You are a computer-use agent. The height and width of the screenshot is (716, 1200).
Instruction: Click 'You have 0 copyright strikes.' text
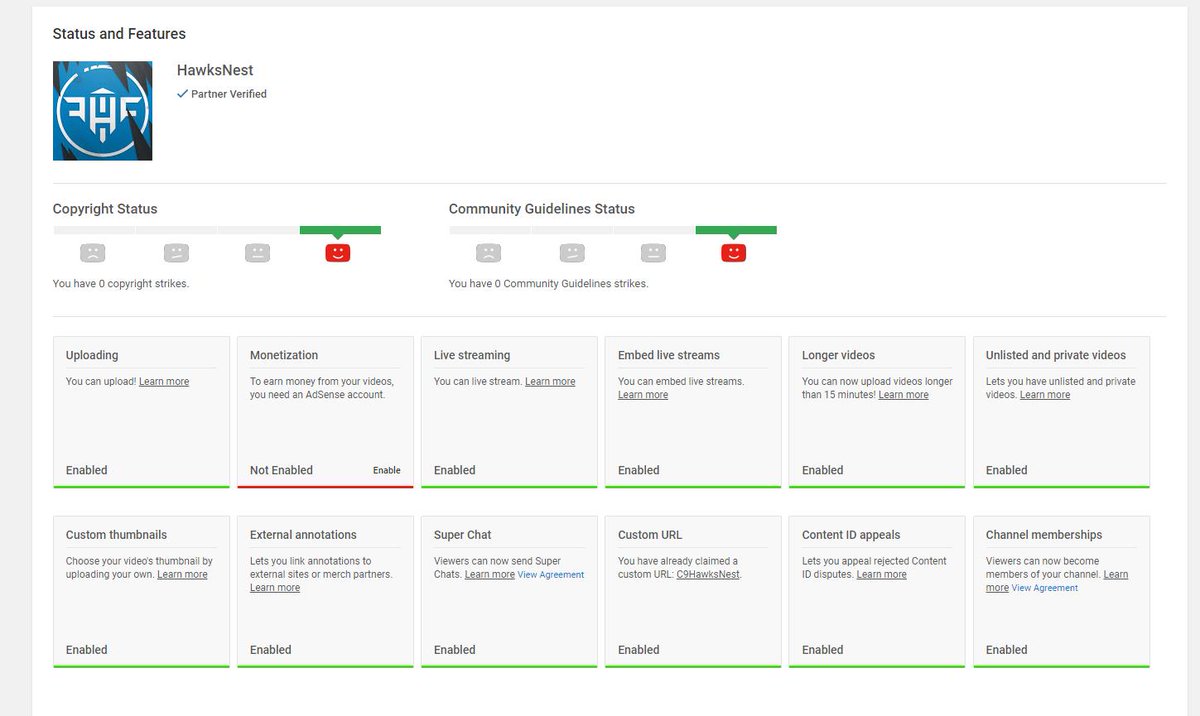coord(121,284)
